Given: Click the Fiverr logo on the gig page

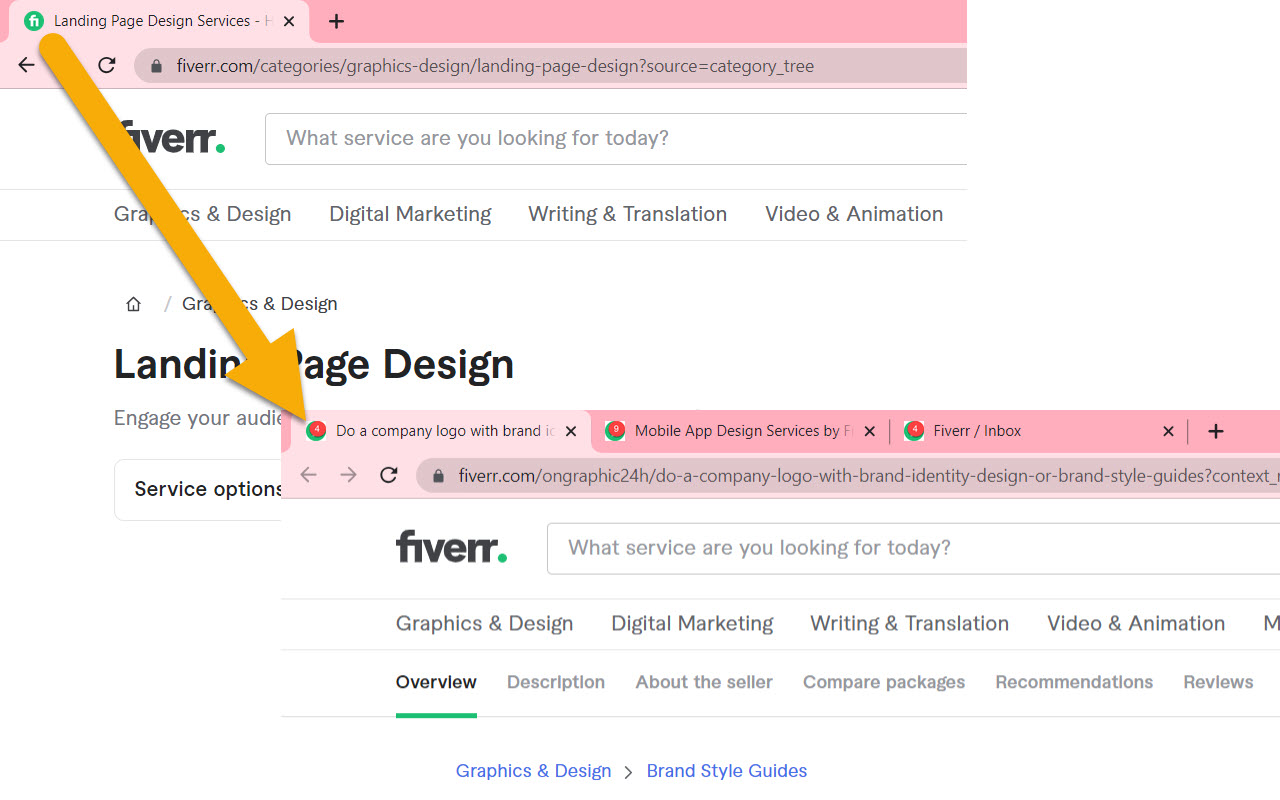Looking at the screenshot, I should (451, 547).
